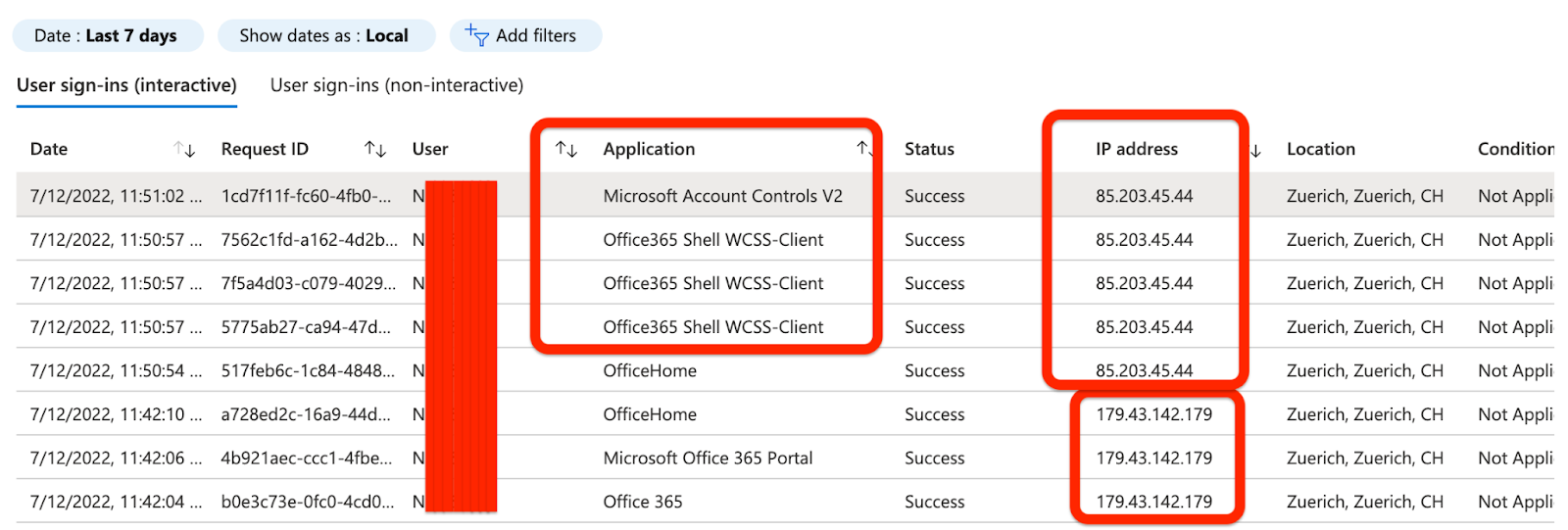Viewport: 1568px width, 530px height.
Task: Click IP 179.43.142.179 in the a728ed2c row
Action: [x=1153, y=414]
